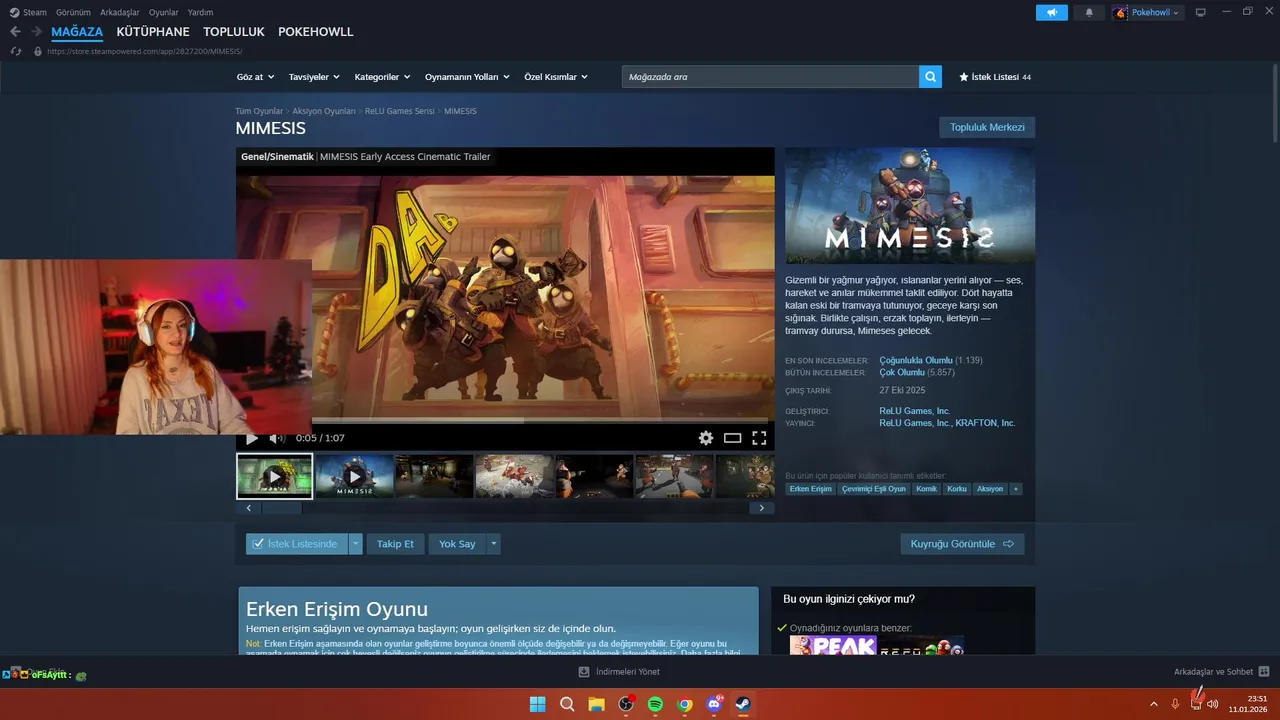The height and width of the screenshot is (720, 1280).
Task: Open the POKEHOWLL profile tab
Action: click(x=316, y=32)
